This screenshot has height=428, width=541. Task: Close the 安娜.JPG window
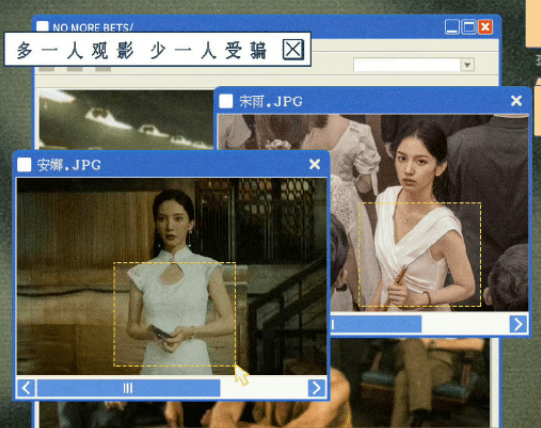coord(314,164)
